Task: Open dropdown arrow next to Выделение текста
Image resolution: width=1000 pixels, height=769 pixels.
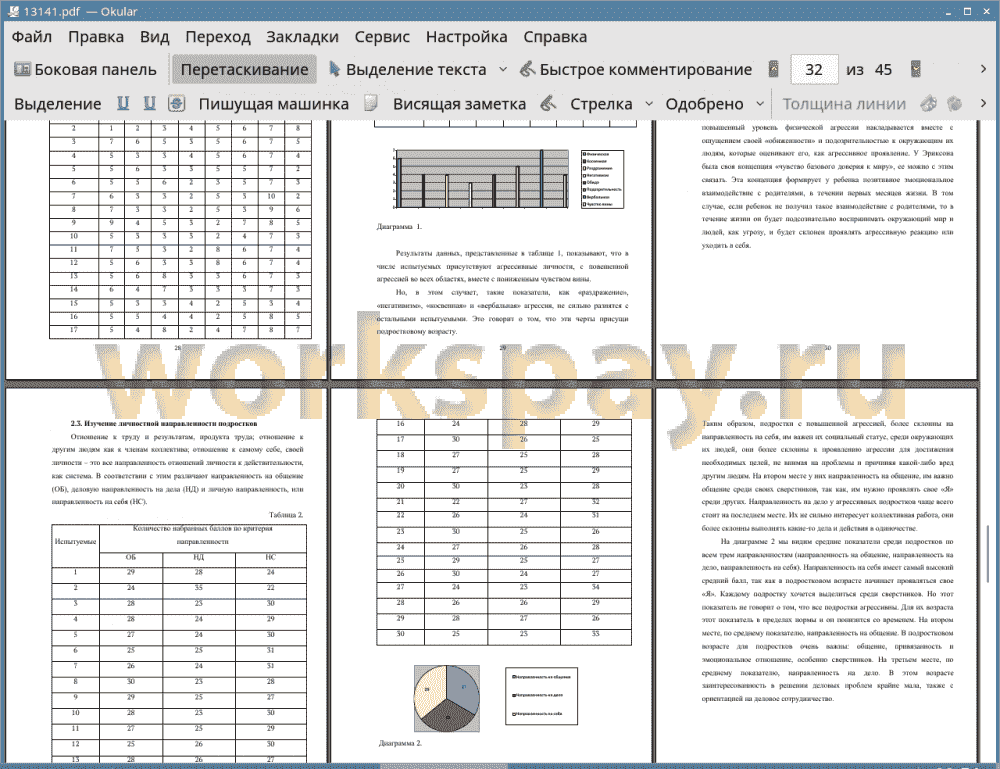Action: click(x=503, y=70)
